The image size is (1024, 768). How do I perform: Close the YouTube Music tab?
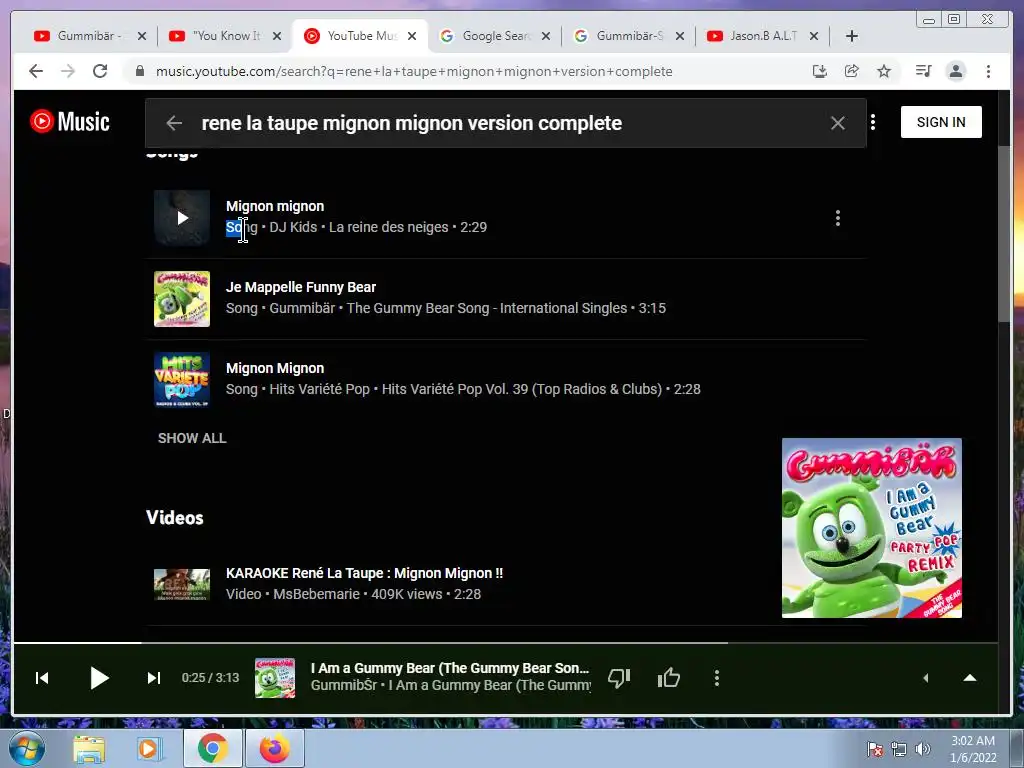coord(412,36)
